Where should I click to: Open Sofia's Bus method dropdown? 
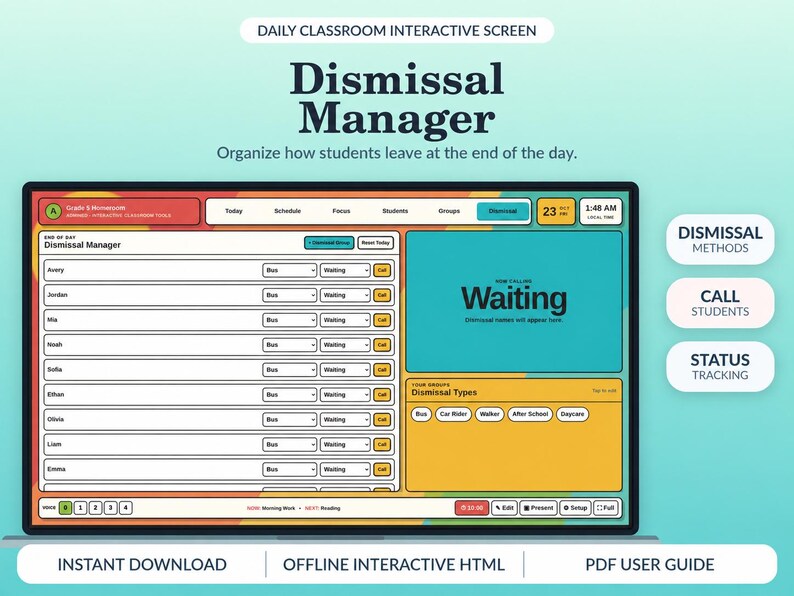pos(290,370)
